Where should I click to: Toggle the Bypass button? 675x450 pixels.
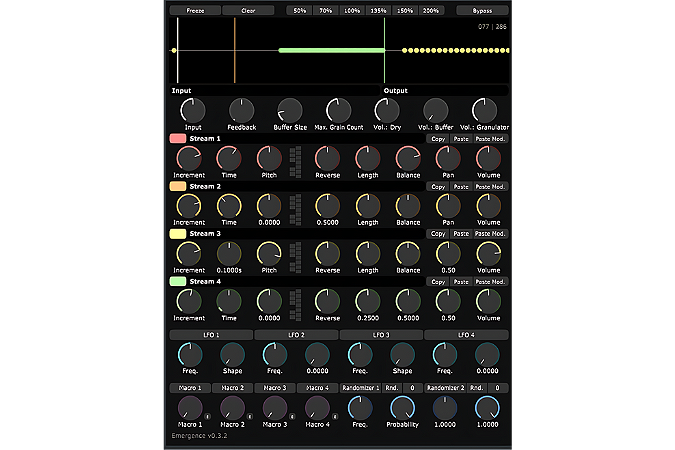482,10
